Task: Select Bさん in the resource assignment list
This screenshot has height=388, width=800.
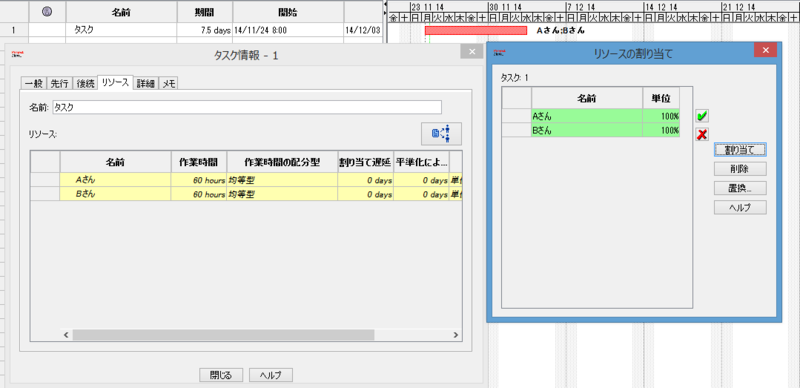Action: pyautogui.click(x=587, y=130)
